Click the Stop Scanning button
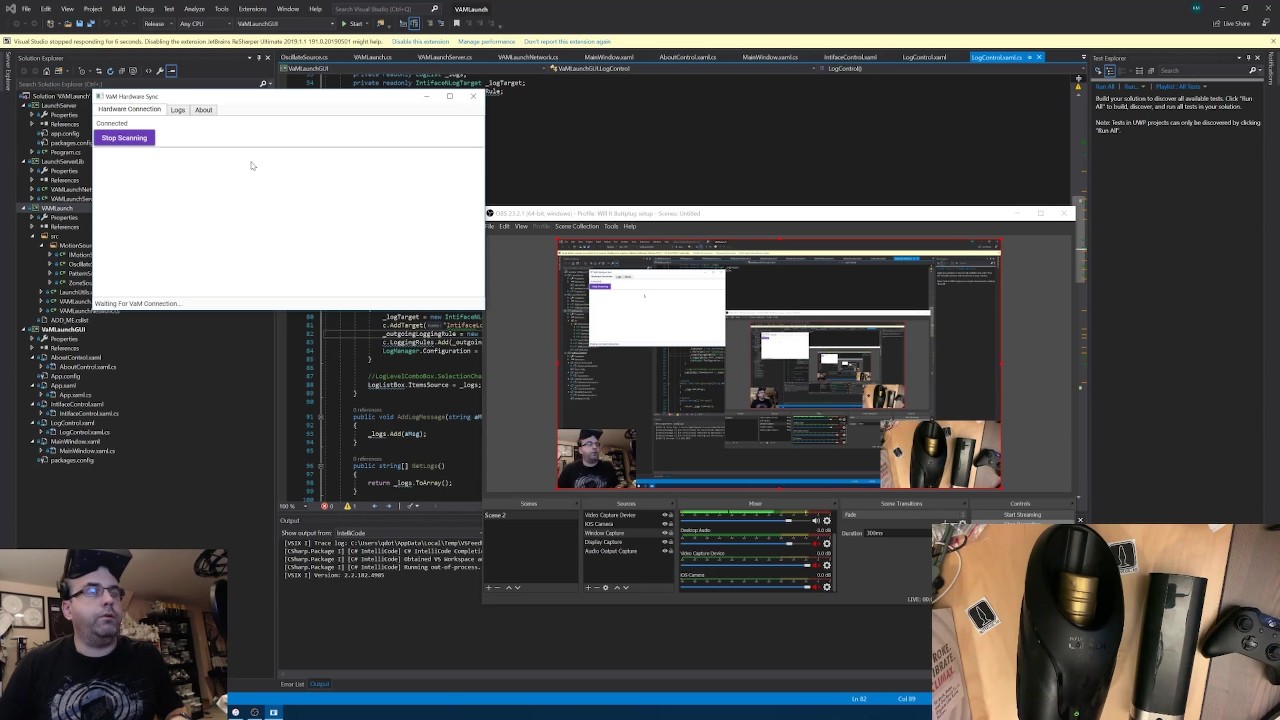 tap(124, 138)
